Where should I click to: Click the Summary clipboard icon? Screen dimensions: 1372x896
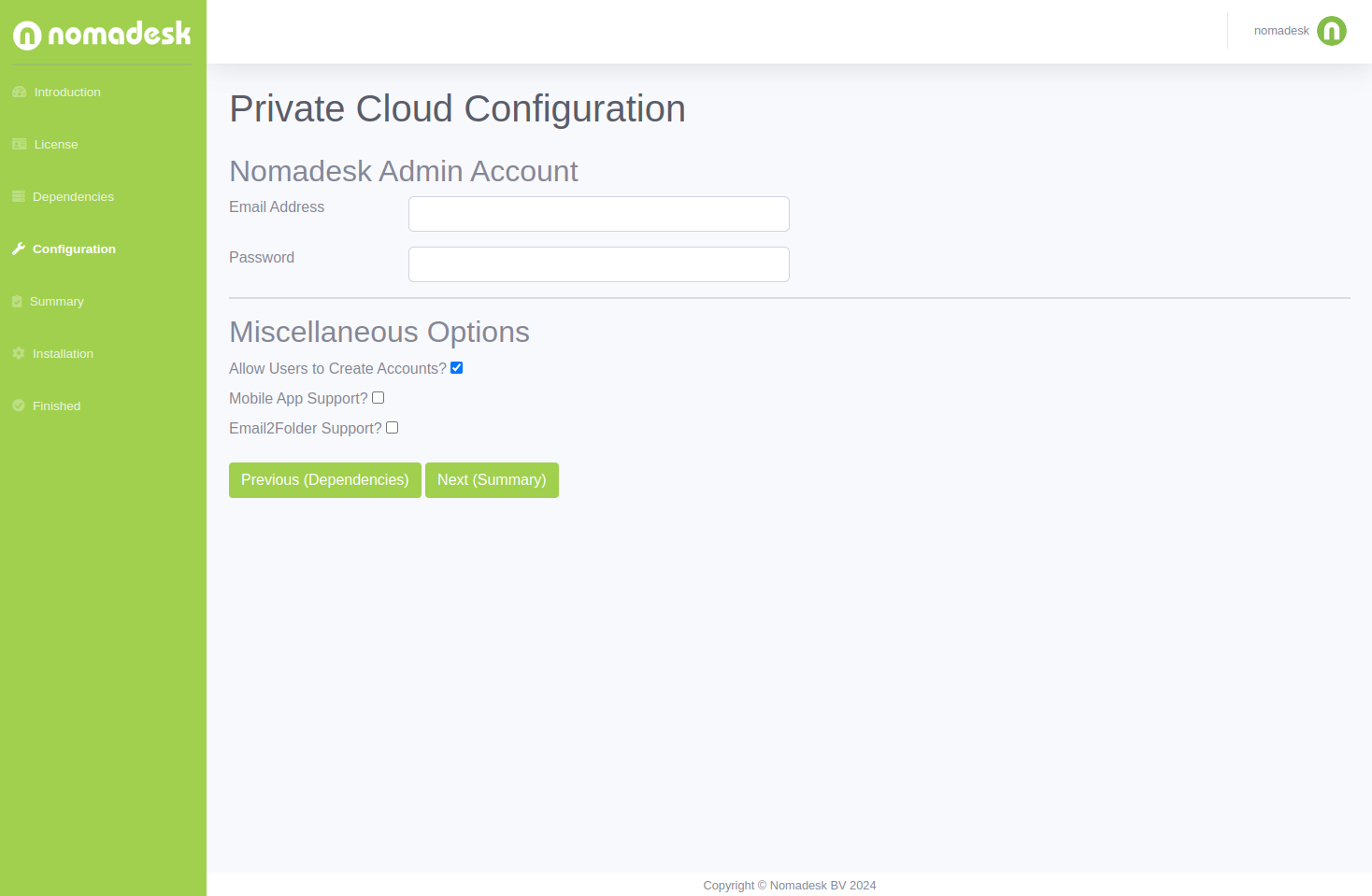[x=17, y=301]
